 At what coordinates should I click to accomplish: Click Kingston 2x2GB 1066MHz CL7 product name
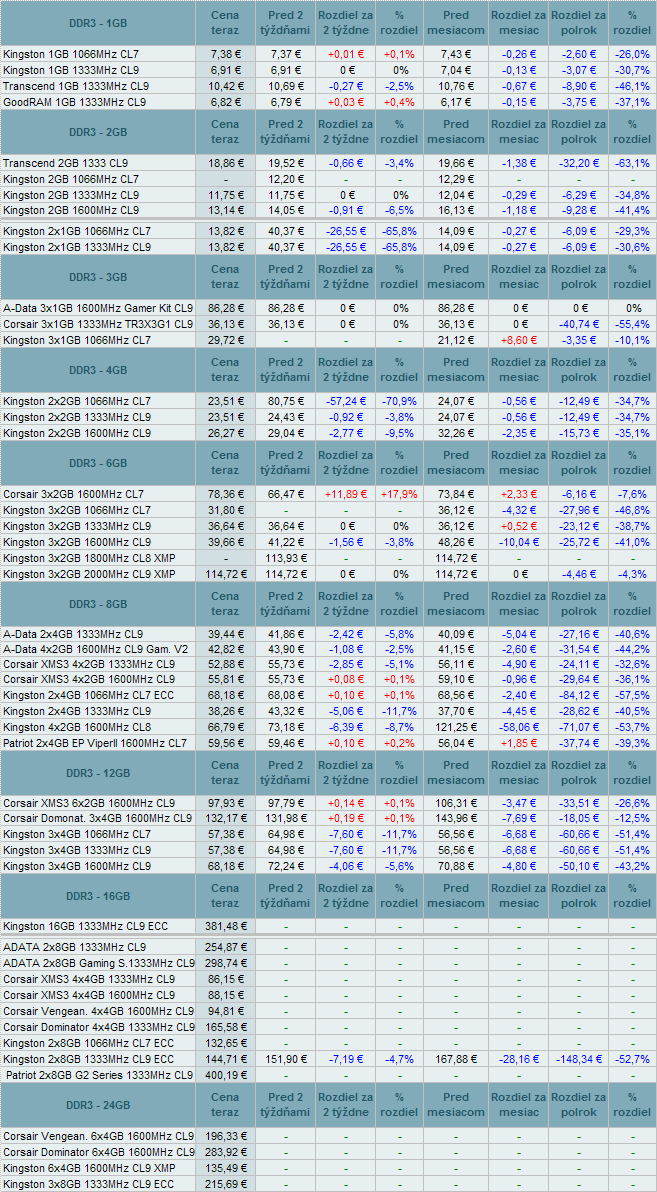(77, 401)
